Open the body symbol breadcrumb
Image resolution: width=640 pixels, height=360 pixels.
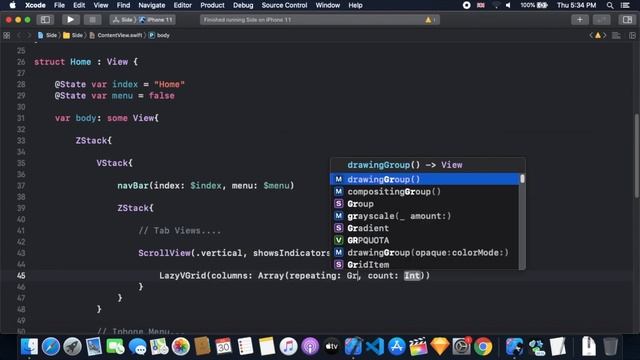pyautogui.click(x=159, y=36)
